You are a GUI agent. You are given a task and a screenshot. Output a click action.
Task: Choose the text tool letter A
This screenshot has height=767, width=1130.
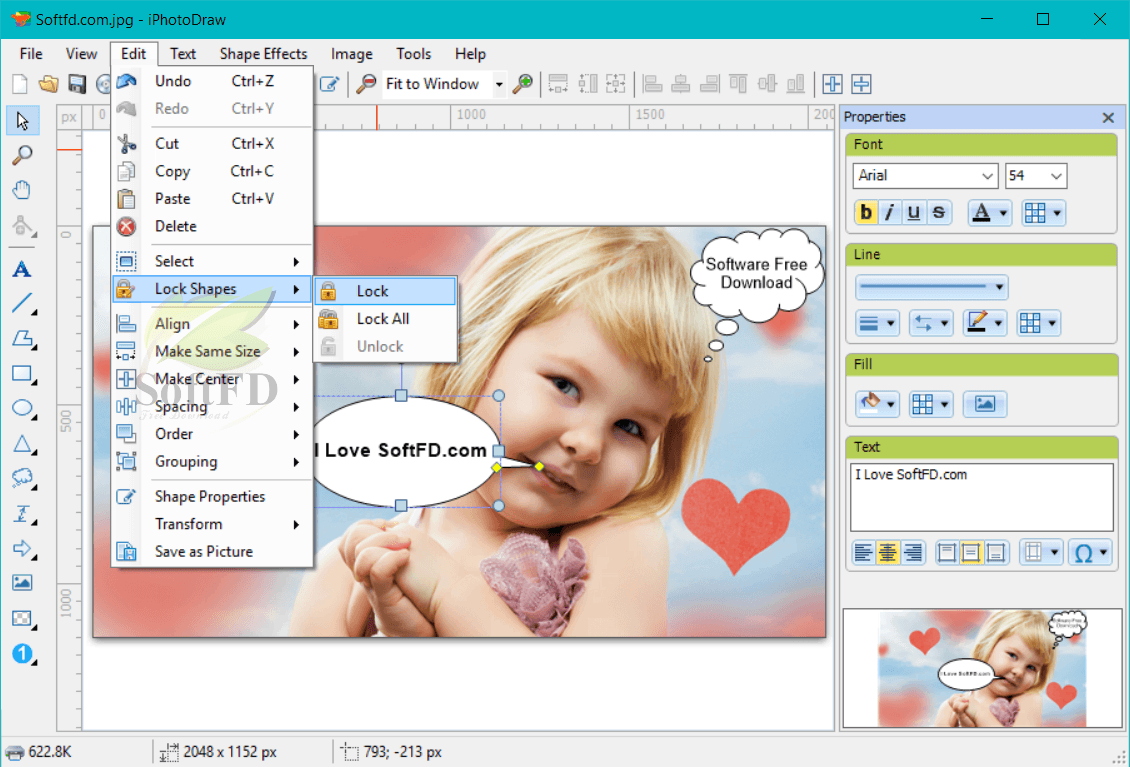click(22, 269)
